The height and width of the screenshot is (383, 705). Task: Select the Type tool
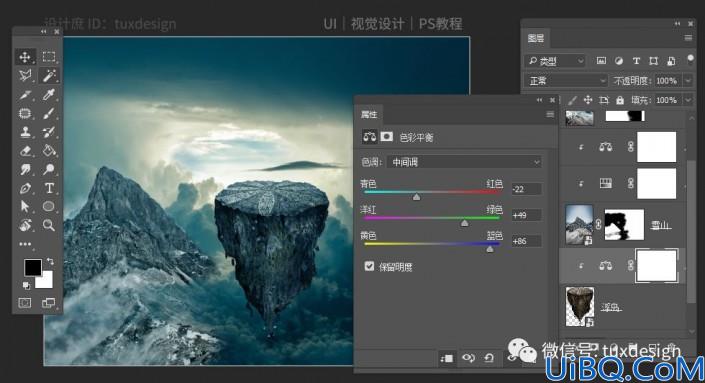point(49,188)
